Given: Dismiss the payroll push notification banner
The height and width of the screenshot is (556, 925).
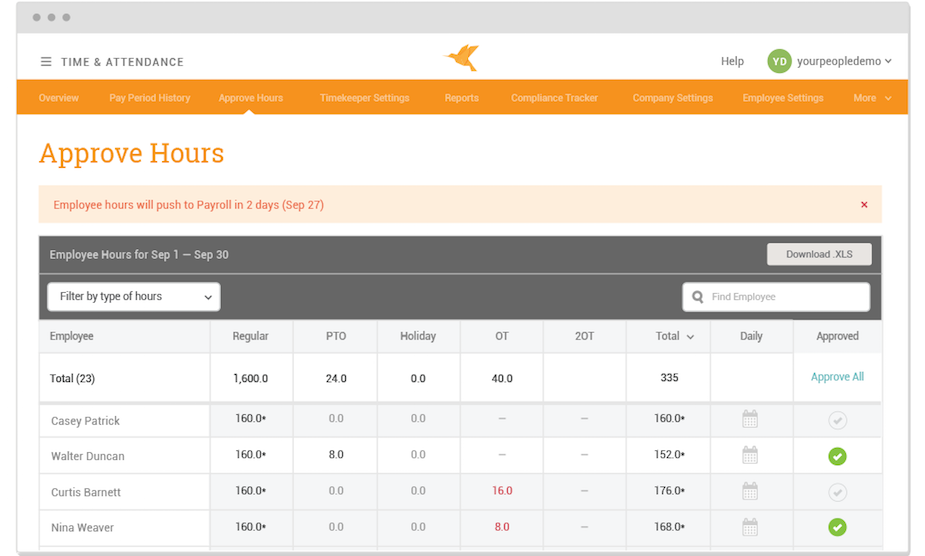Looking at the screenshot, I should (864, 205).
